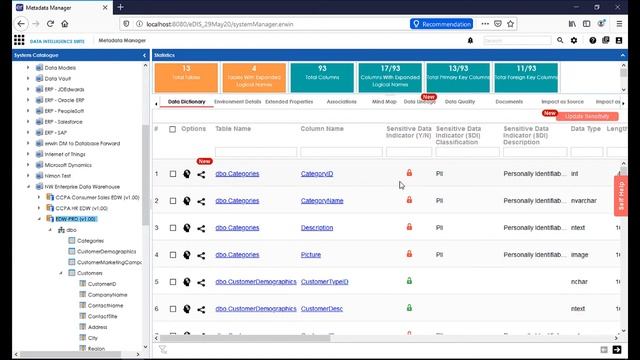Click the green lock icon for CustomerTypeID
This screenshot has height=360, width=640.
pos(409,280)
